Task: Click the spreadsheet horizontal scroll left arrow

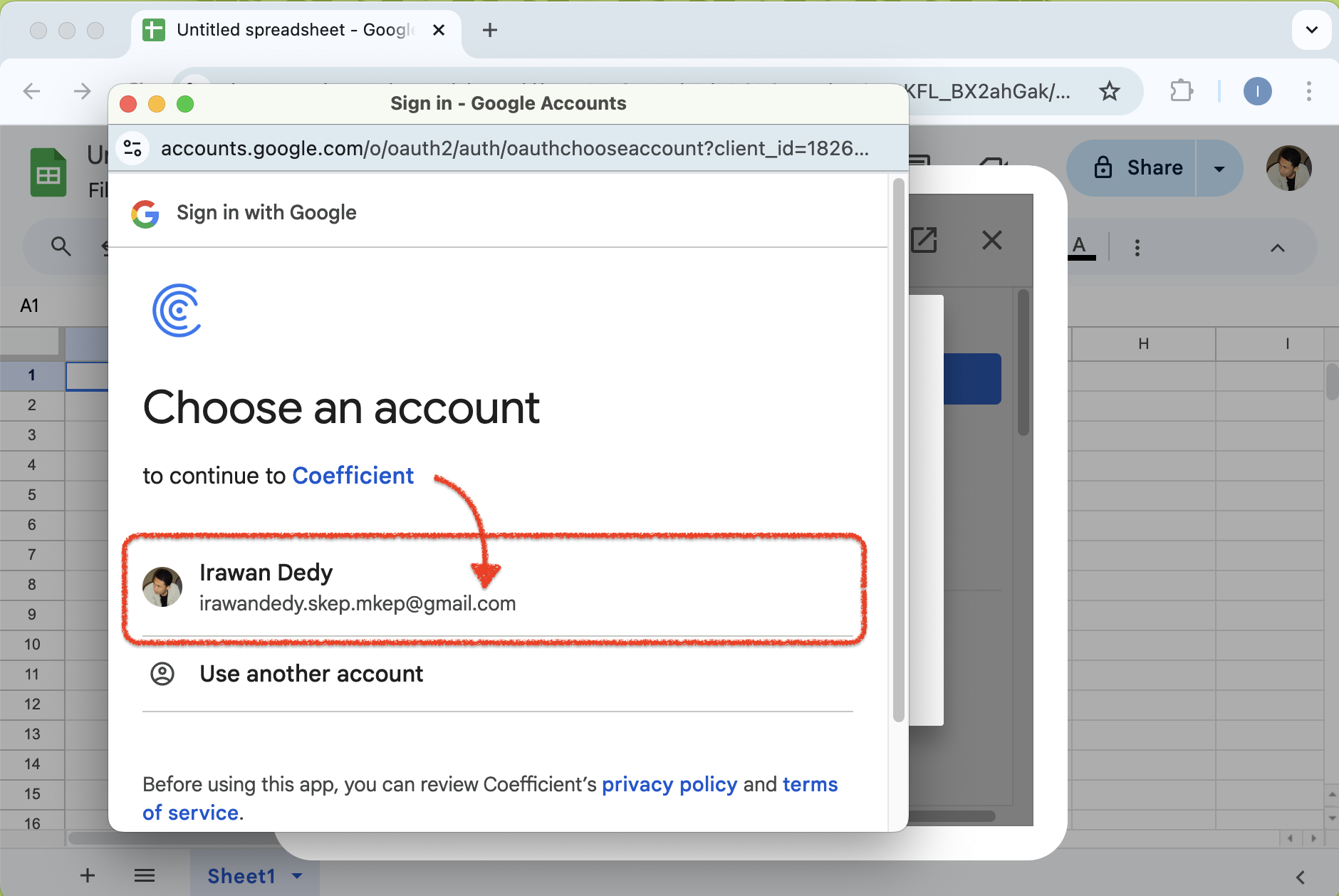Action: 1290,838
